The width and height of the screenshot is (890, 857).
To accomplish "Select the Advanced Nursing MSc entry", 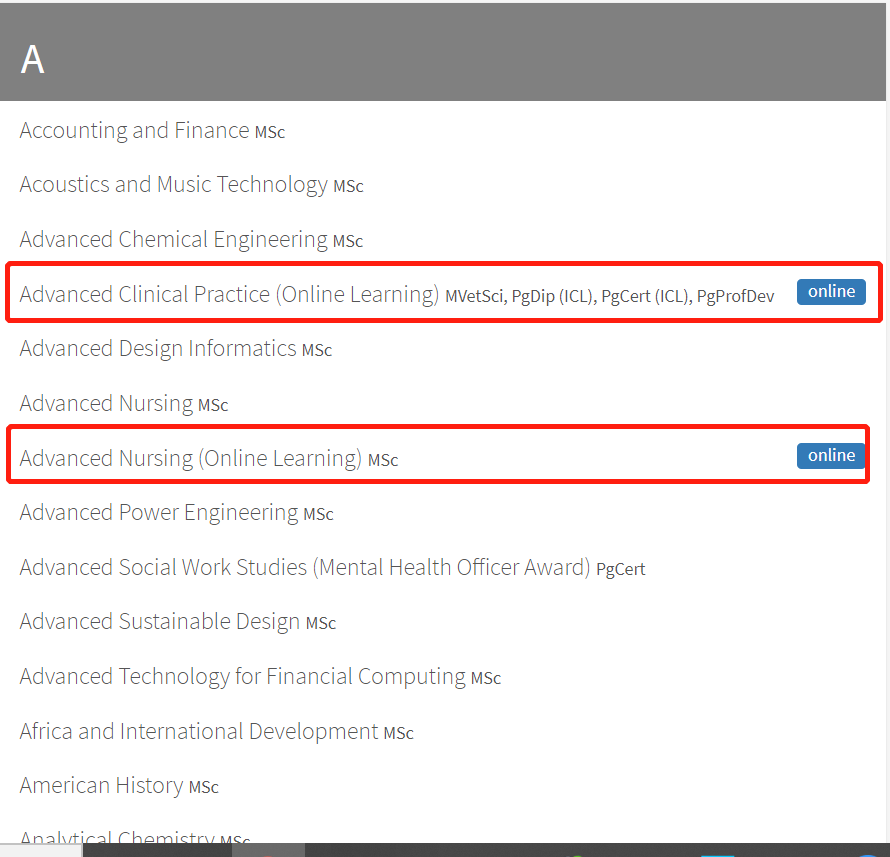I will [x=124, y=404].
